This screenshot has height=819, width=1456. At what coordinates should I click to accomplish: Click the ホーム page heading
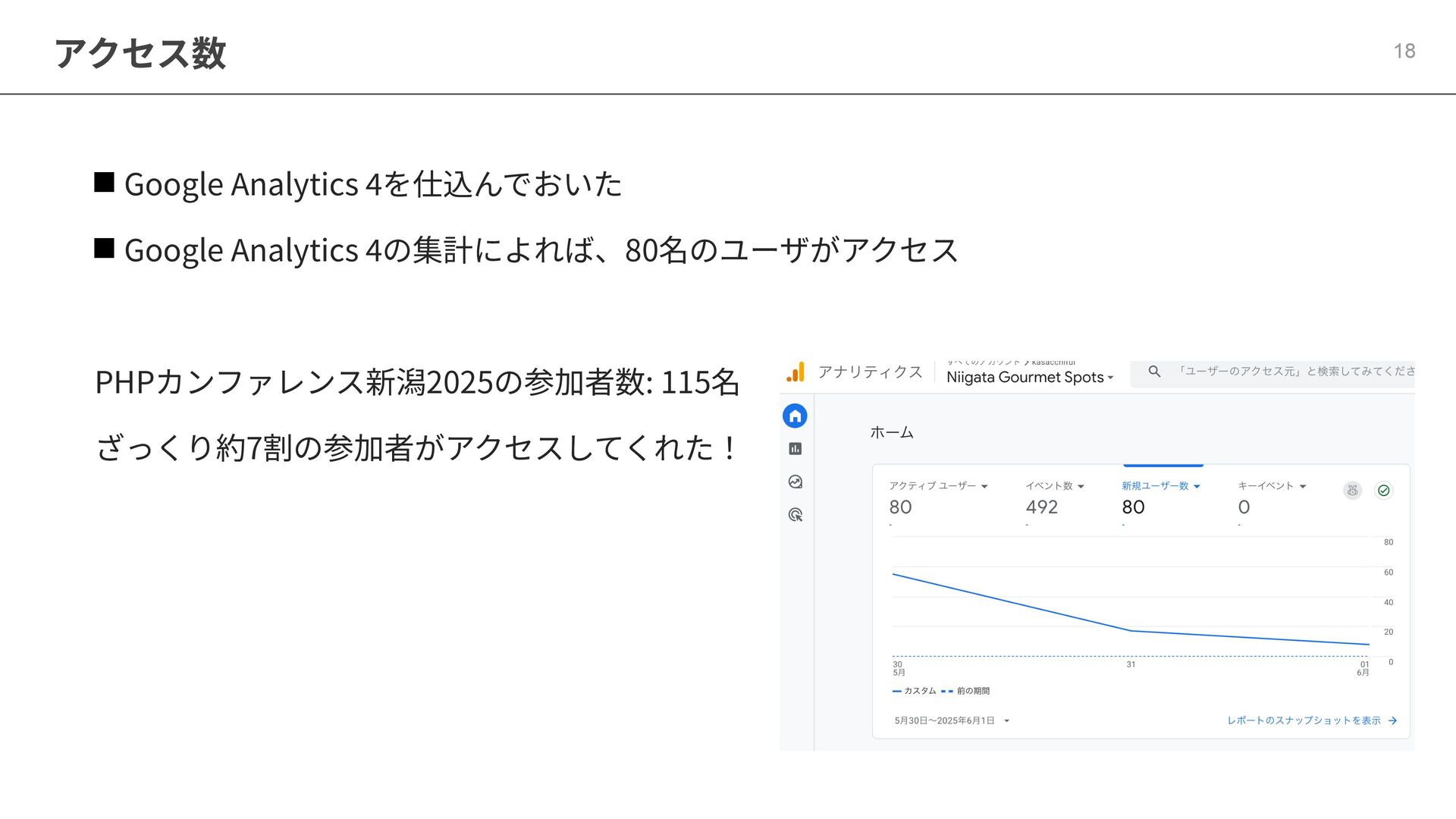[x=892, y=433]
